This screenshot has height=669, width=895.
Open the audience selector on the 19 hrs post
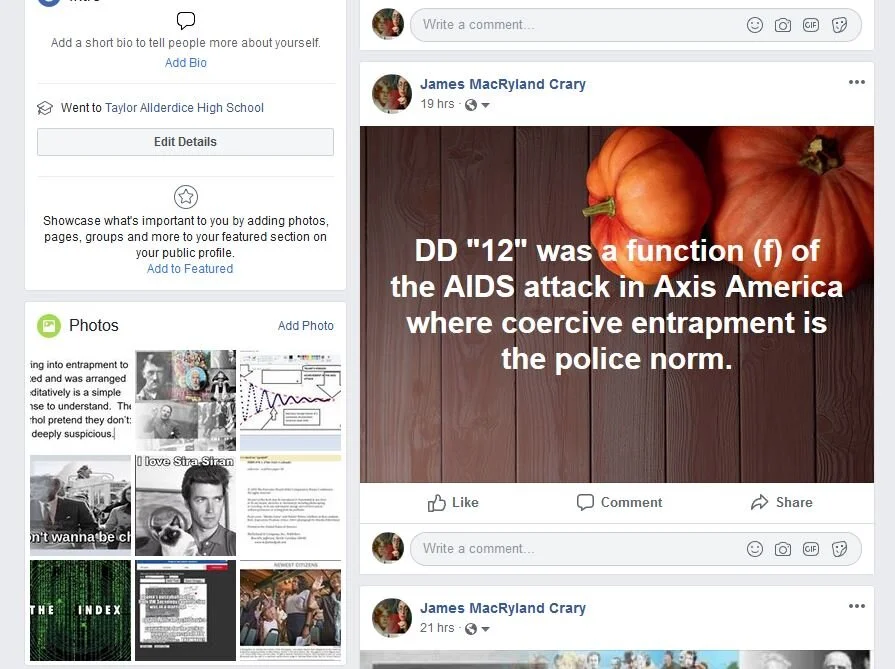[478, 104]
